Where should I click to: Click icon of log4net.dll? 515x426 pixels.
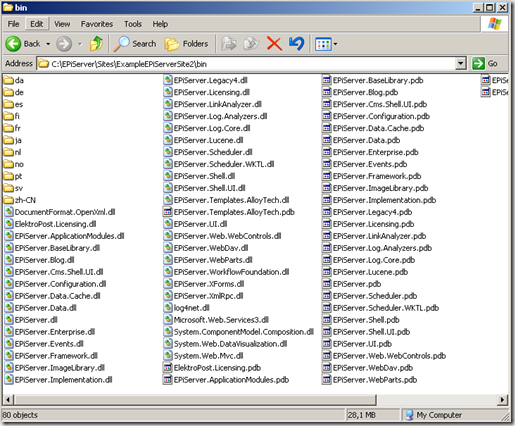coord(168,308)
